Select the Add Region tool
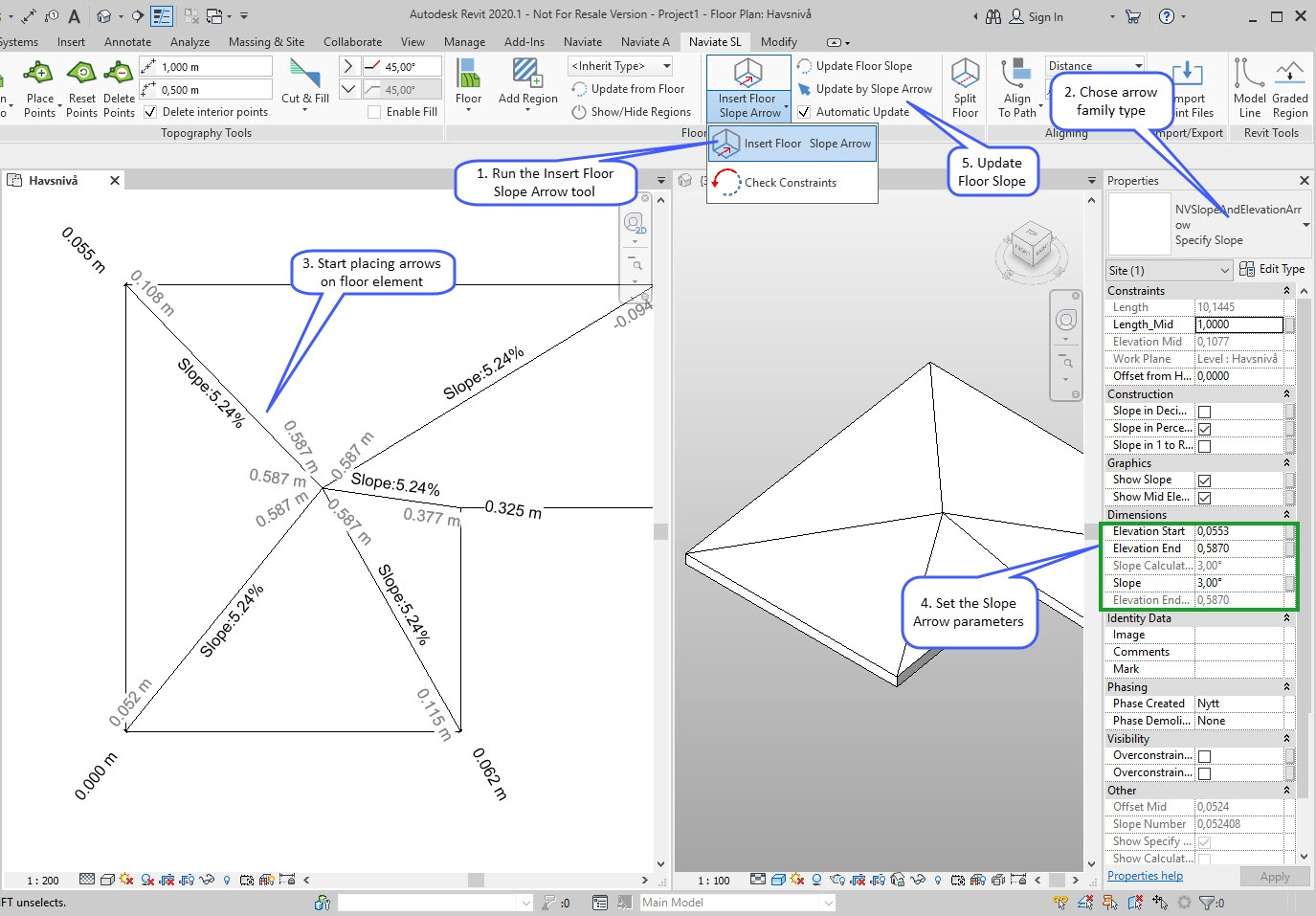 point(527,75)
